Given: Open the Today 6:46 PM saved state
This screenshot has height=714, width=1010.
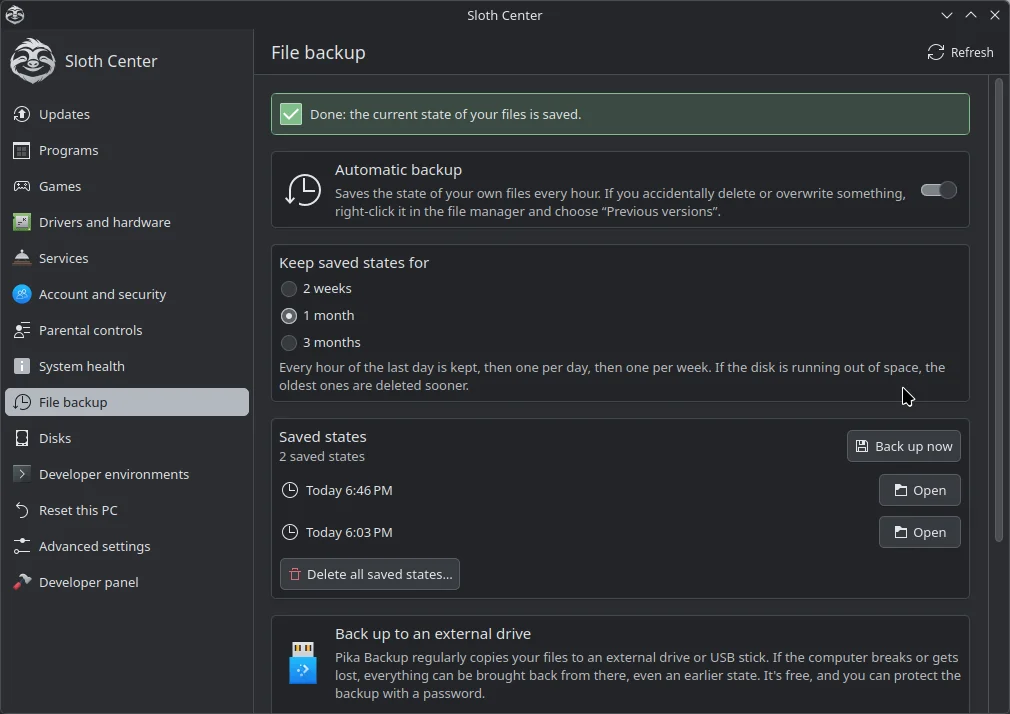Looking at the screenshot, I should click(920, 490).
